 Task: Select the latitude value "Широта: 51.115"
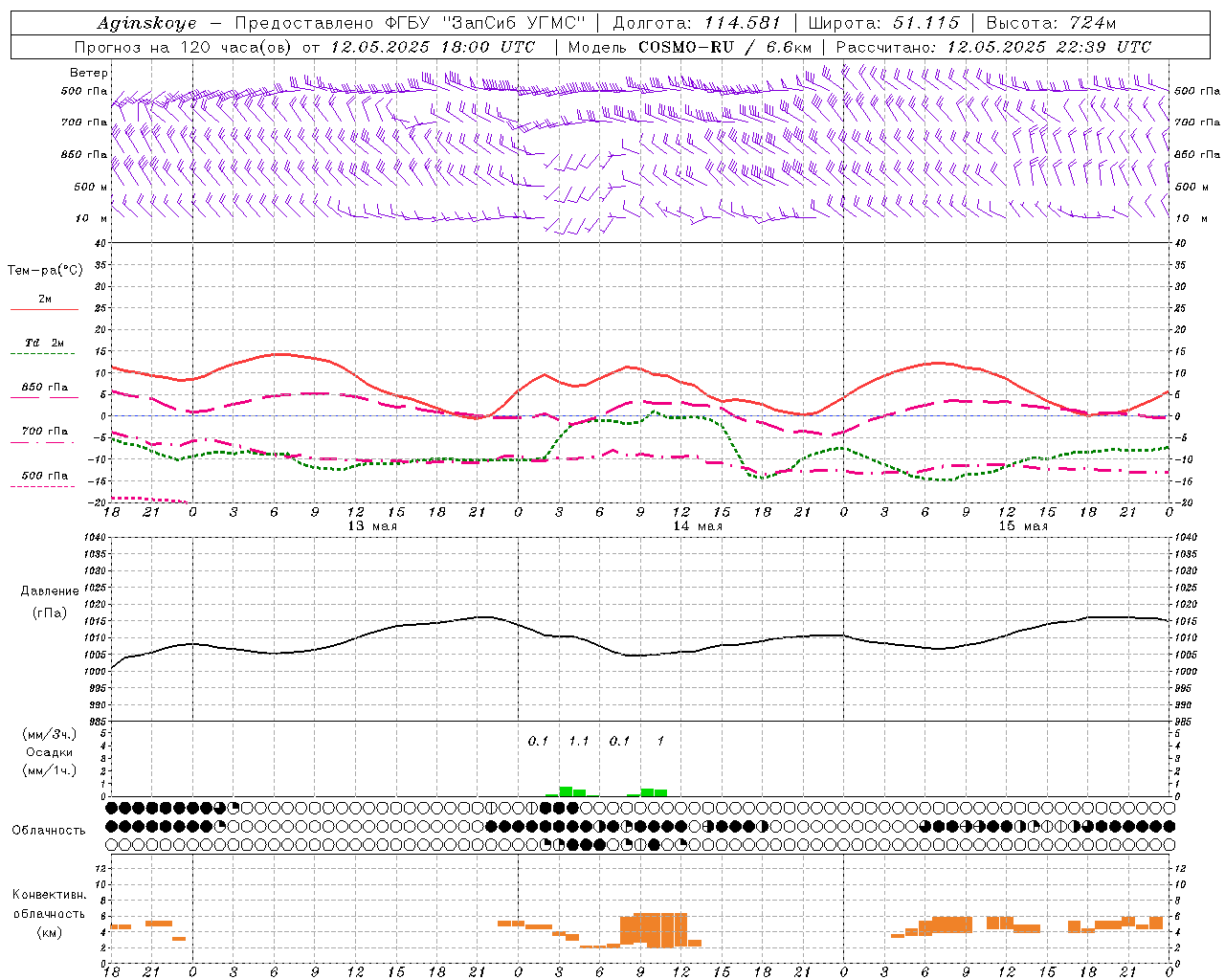tap(883, 23)
